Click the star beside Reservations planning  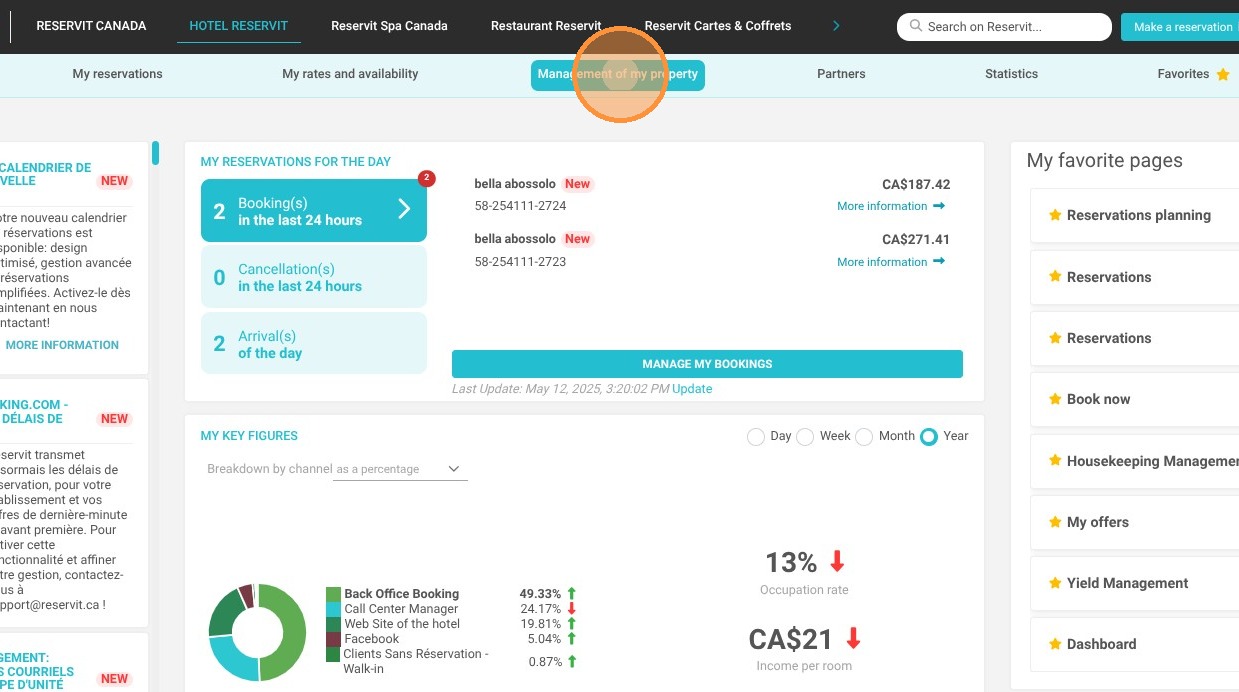[x=1054, y=215]
